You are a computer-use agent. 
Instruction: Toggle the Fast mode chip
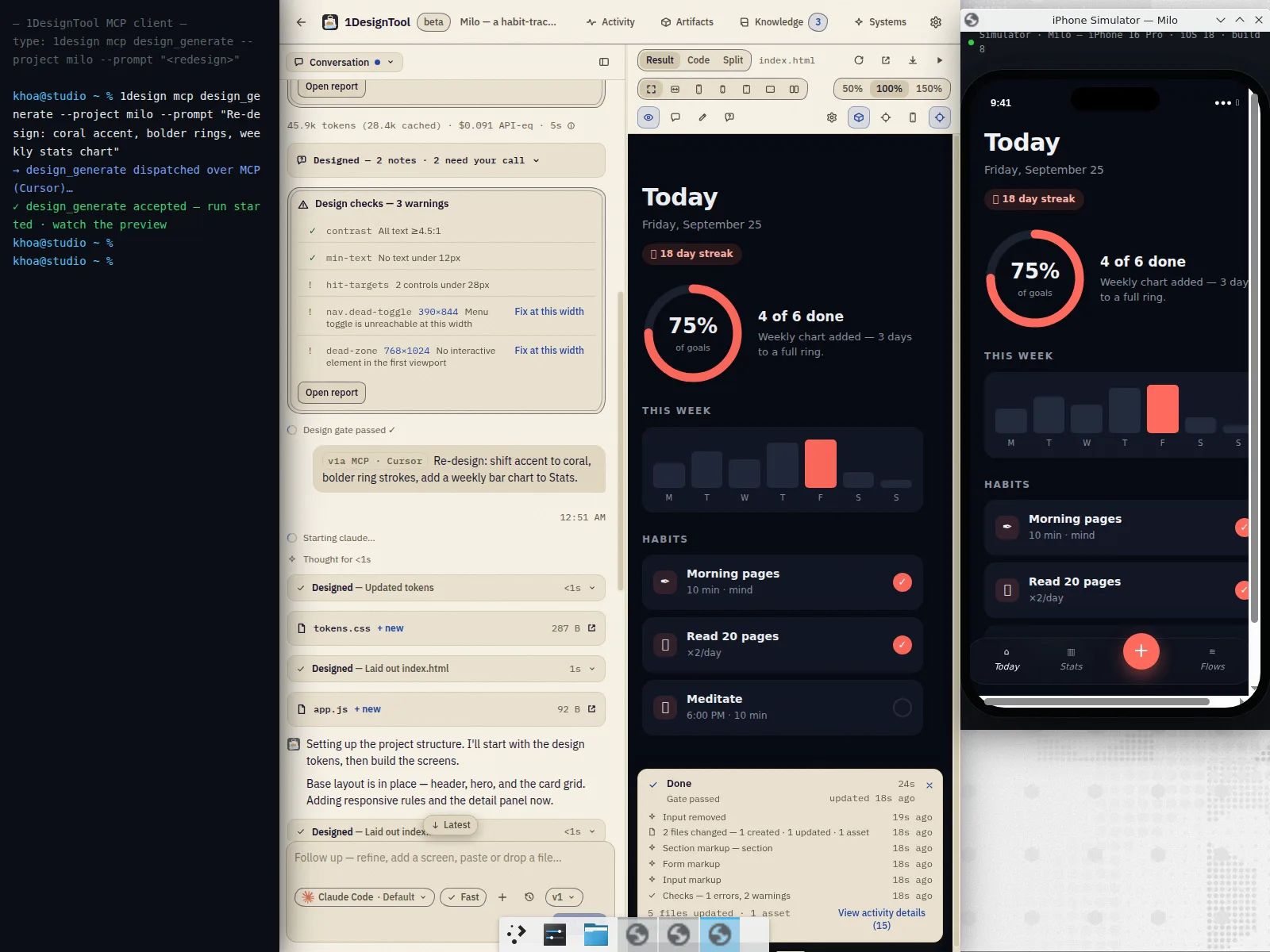(464, 897)
